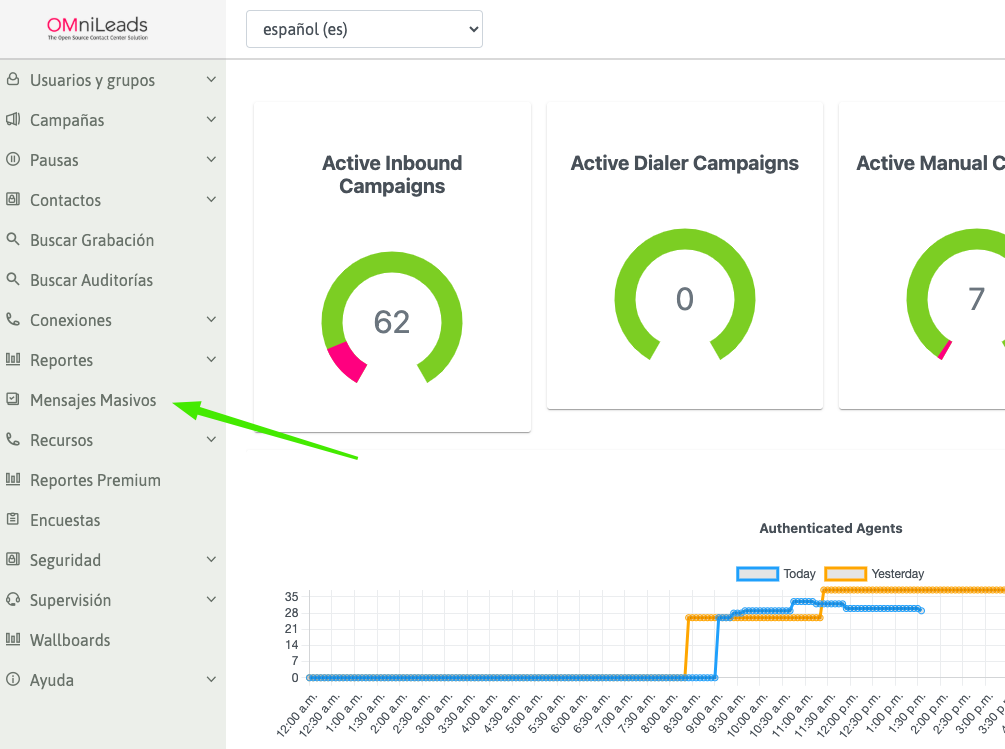Click the Campañas megaphone icon
1005x749 pixels.
pos(12,120)
